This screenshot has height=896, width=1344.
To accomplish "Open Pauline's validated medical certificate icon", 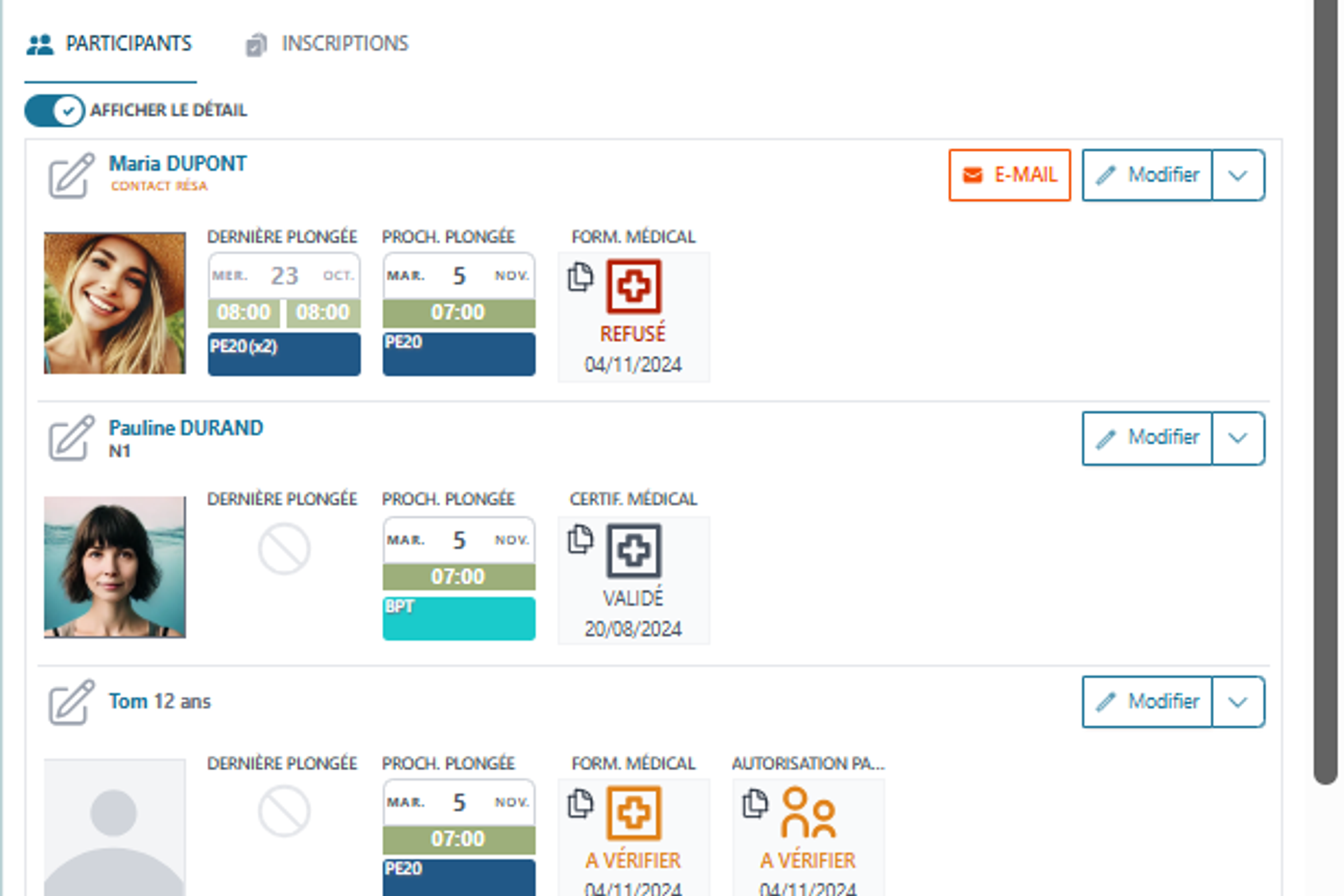I will [x=633, y=551].
